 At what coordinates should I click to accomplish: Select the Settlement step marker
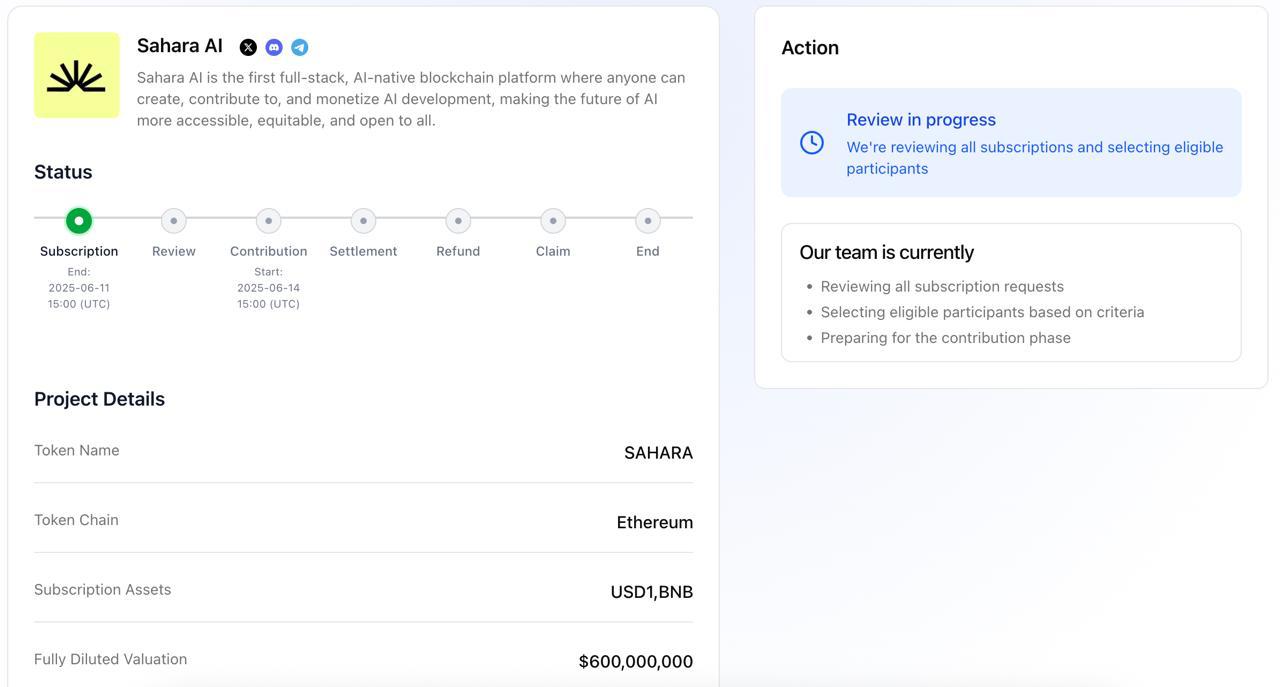pos(363,220)
